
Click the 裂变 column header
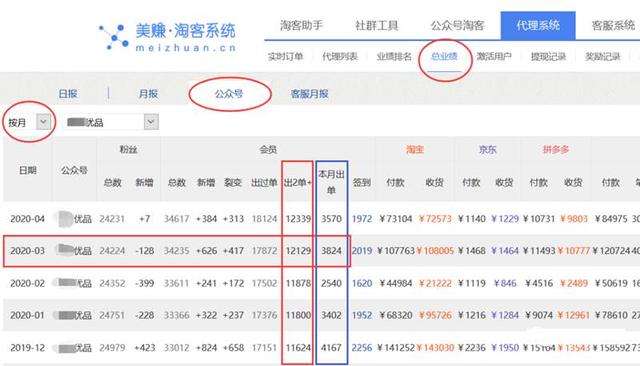233,182
